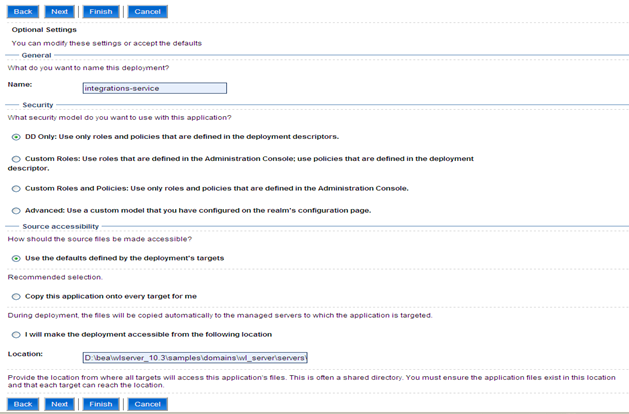This screenshot has width=629, height=414.
Task: Click 'You can modify these settings' text
Action: (107, 43)
